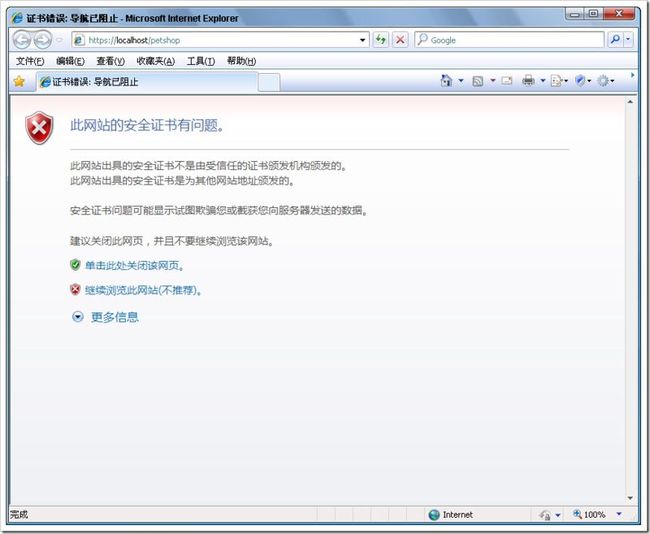
Task: Go forward with the Forward arrow button
Action: click(43, 40)
